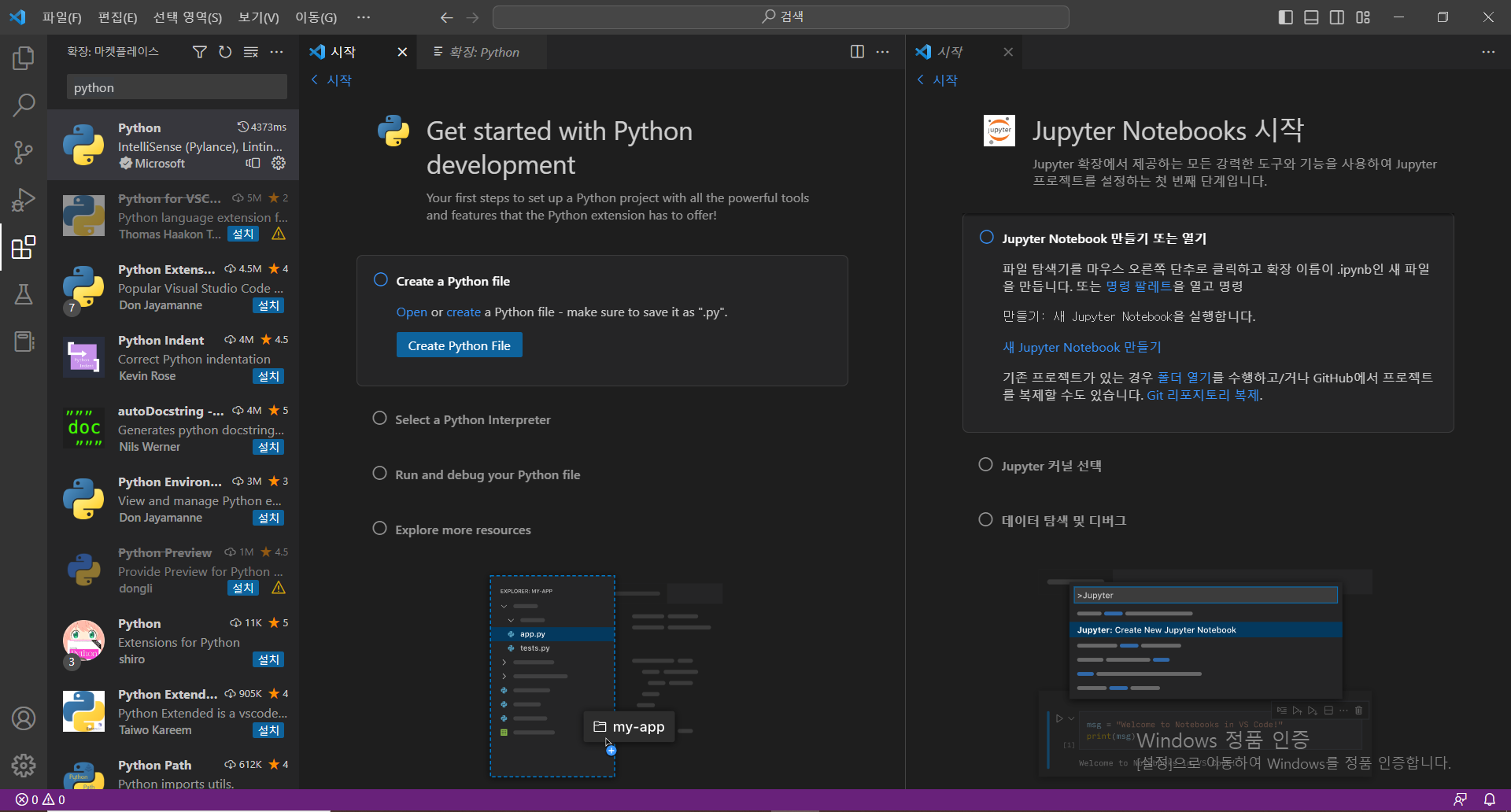1511x812 pixels.
Task: Open the 이동(G) menu
Action: (x=316, y=17)
